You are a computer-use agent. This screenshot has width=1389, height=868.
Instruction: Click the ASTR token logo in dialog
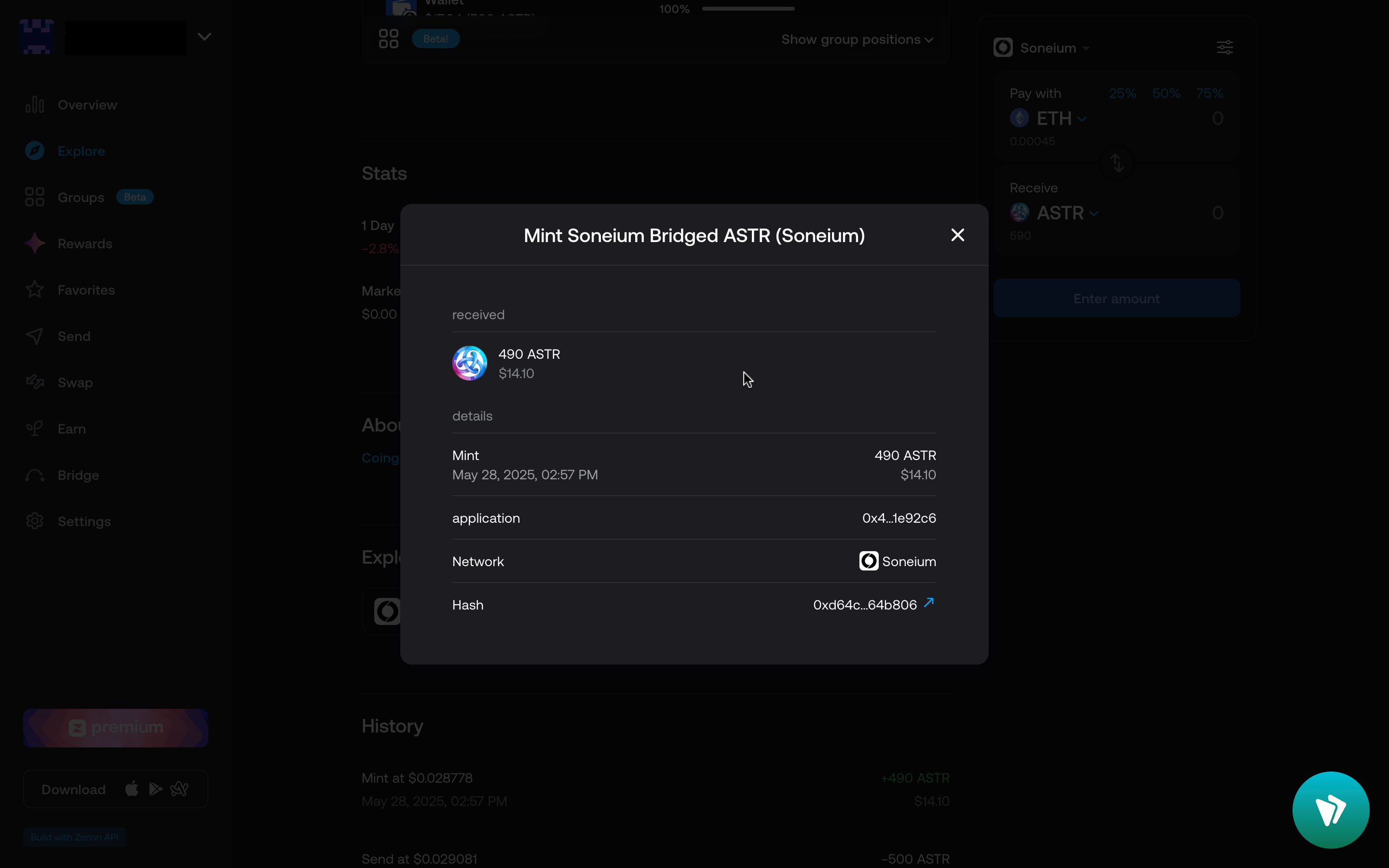(x=469, y=363)
